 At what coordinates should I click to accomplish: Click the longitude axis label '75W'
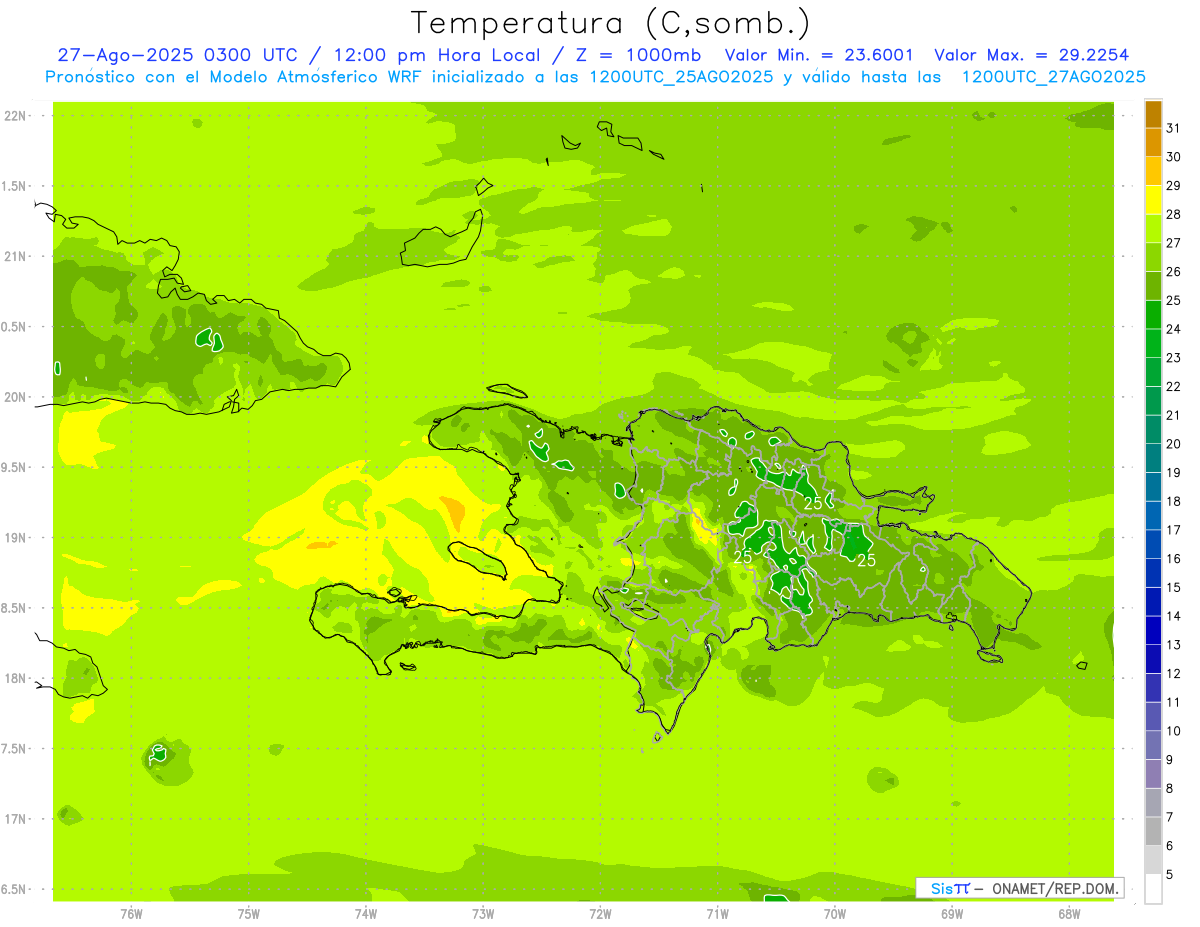[249, 914]
